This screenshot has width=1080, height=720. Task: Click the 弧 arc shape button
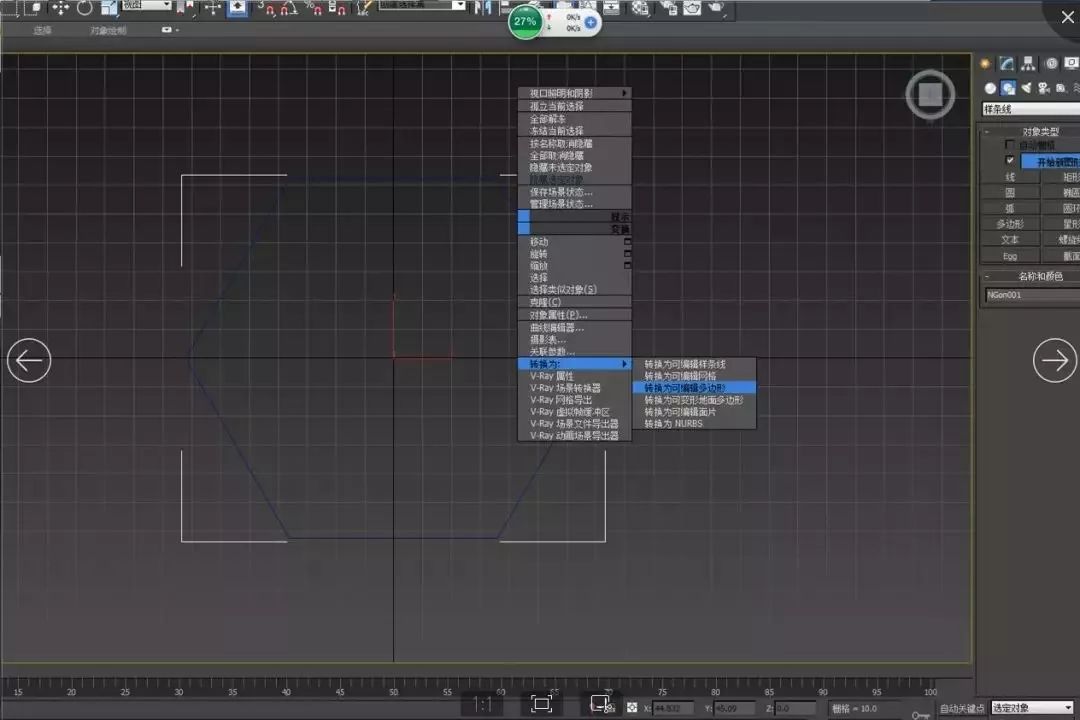pyautogui.click(x=1010, y=209)
